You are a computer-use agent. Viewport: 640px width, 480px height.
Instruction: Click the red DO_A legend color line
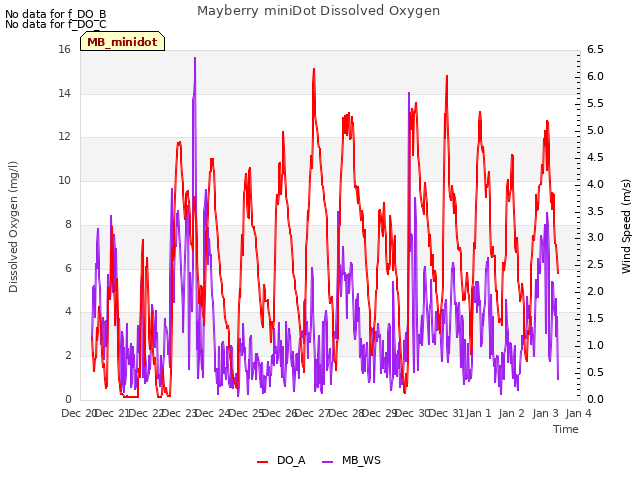[x=262, y=462]
